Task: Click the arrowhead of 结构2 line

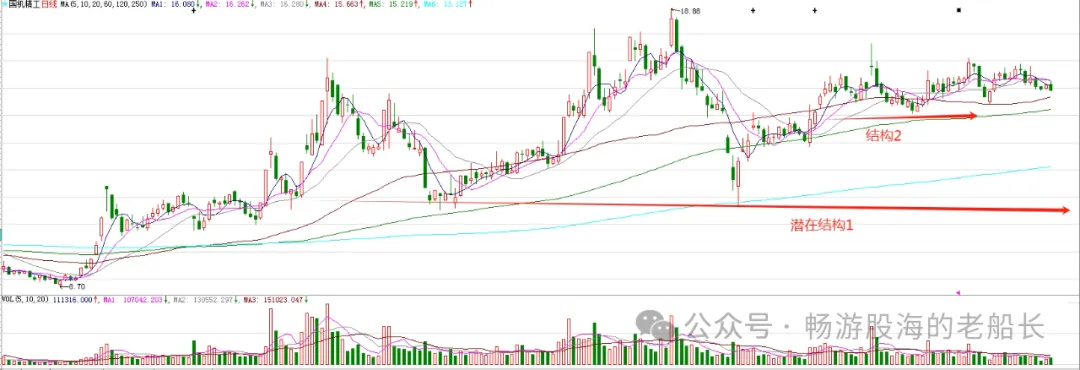Action: pyautogui.click(x=973, y=116)
